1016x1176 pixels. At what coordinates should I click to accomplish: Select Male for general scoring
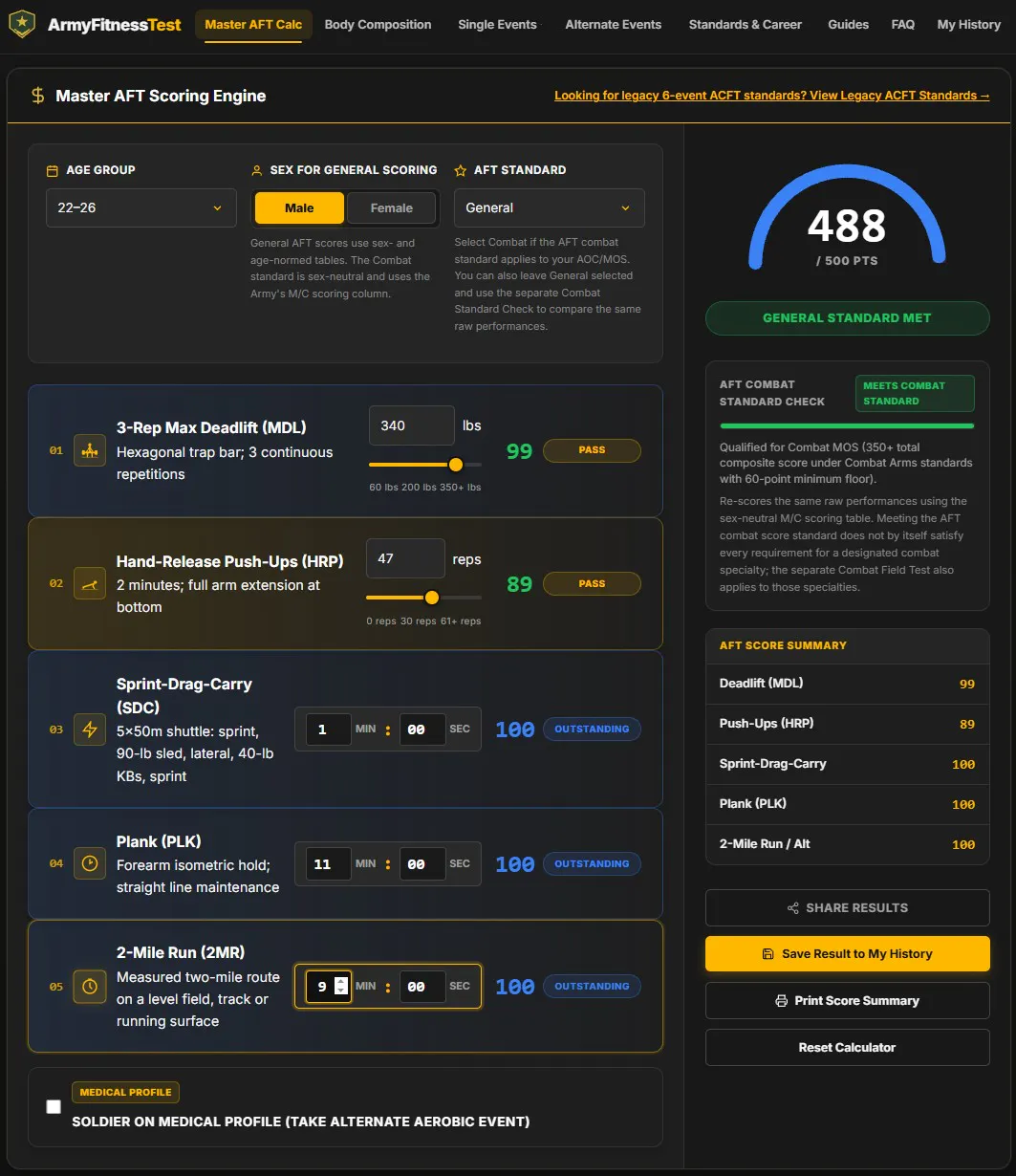tap(299, 207)
